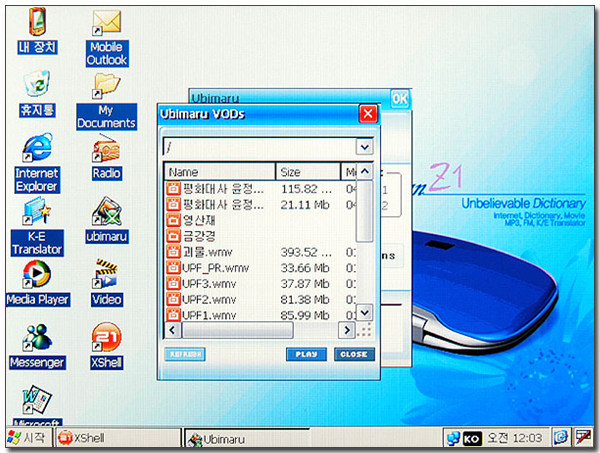
Task: Open the 시작 Start menu
Action: click(x=28, y=438)
